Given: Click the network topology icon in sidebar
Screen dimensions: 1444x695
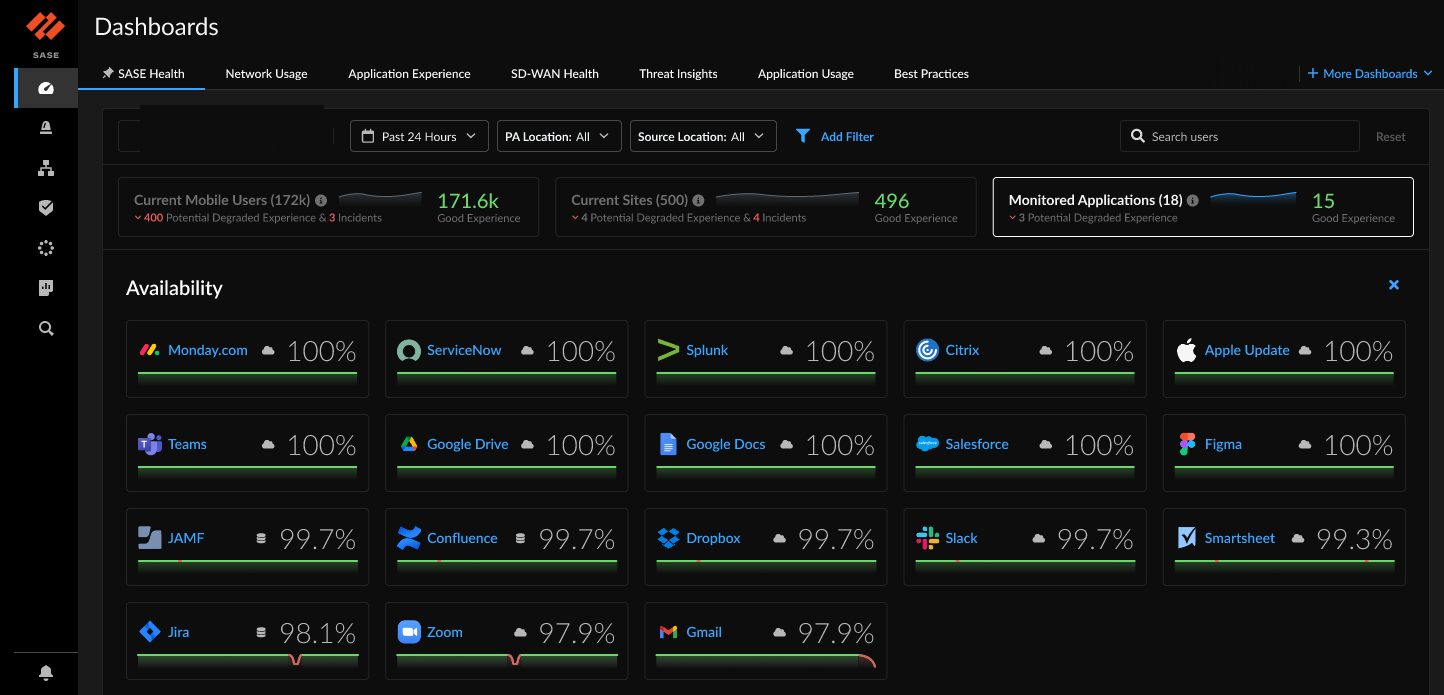Looking at the screenshot, I should tap(45, 168).
